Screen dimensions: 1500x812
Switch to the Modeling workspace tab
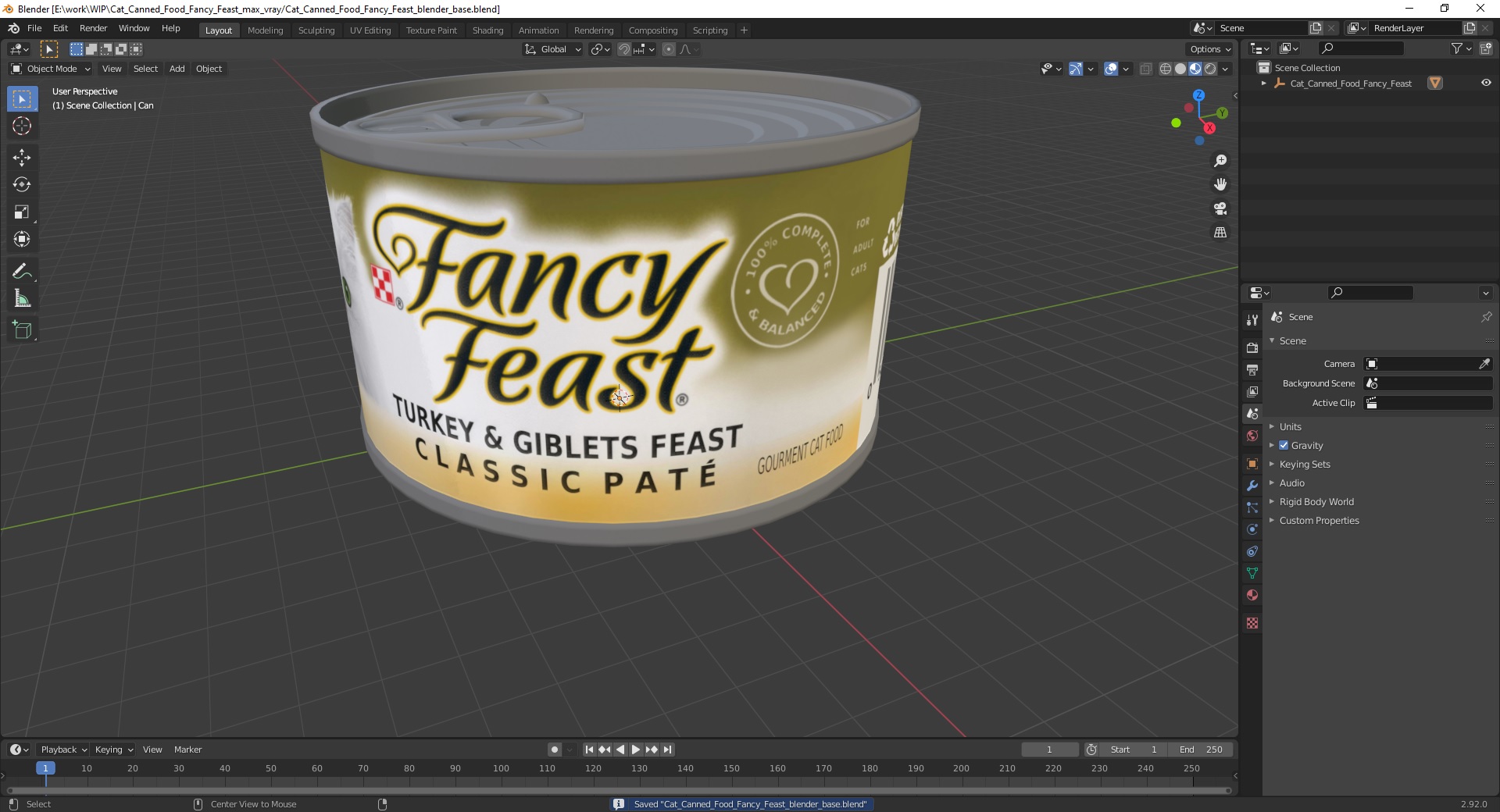tap(265, 30)
